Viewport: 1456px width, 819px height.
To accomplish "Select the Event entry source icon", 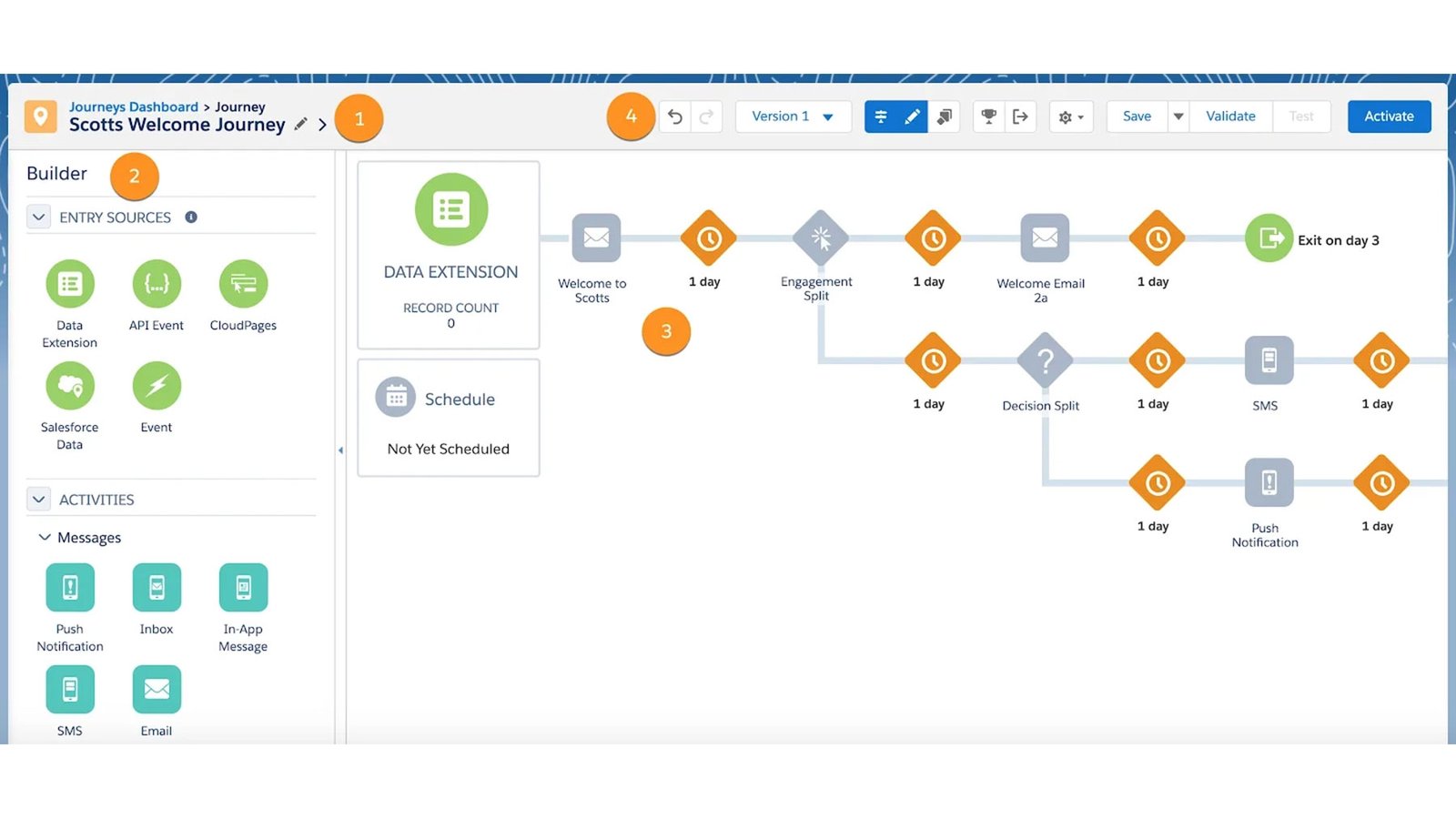I will coord(157,386).
